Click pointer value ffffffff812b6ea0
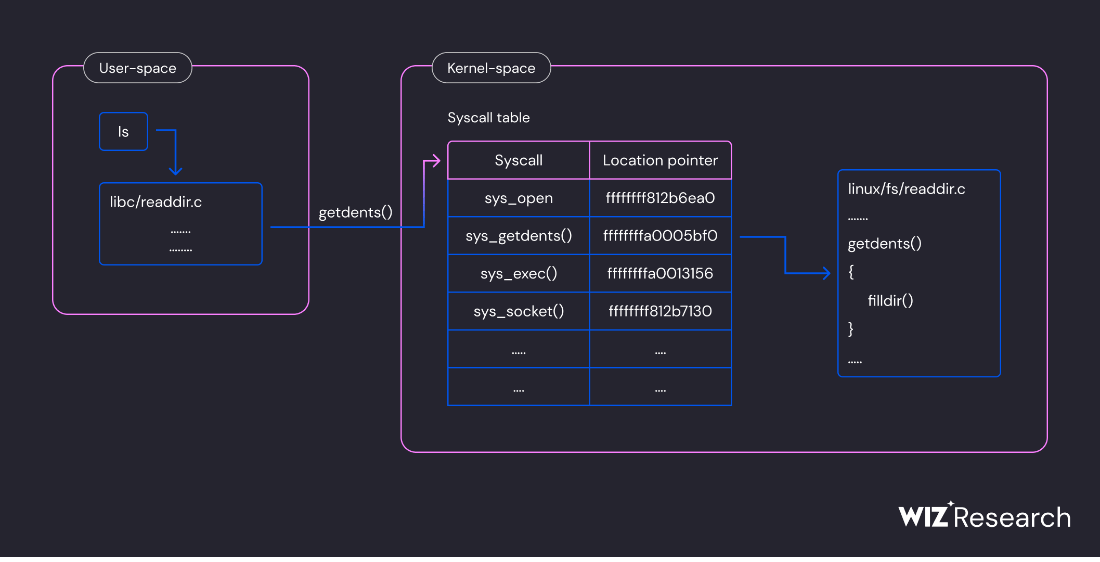The image size is (1100, 562). pos(660,199)
